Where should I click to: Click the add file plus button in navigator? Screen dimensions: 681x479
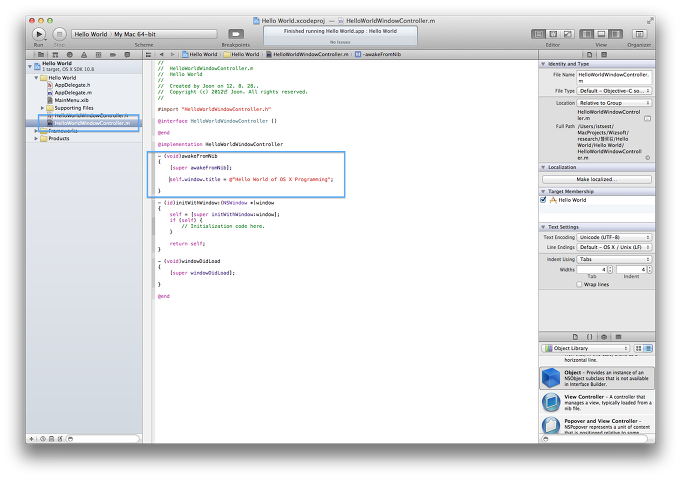click(31, 439)
